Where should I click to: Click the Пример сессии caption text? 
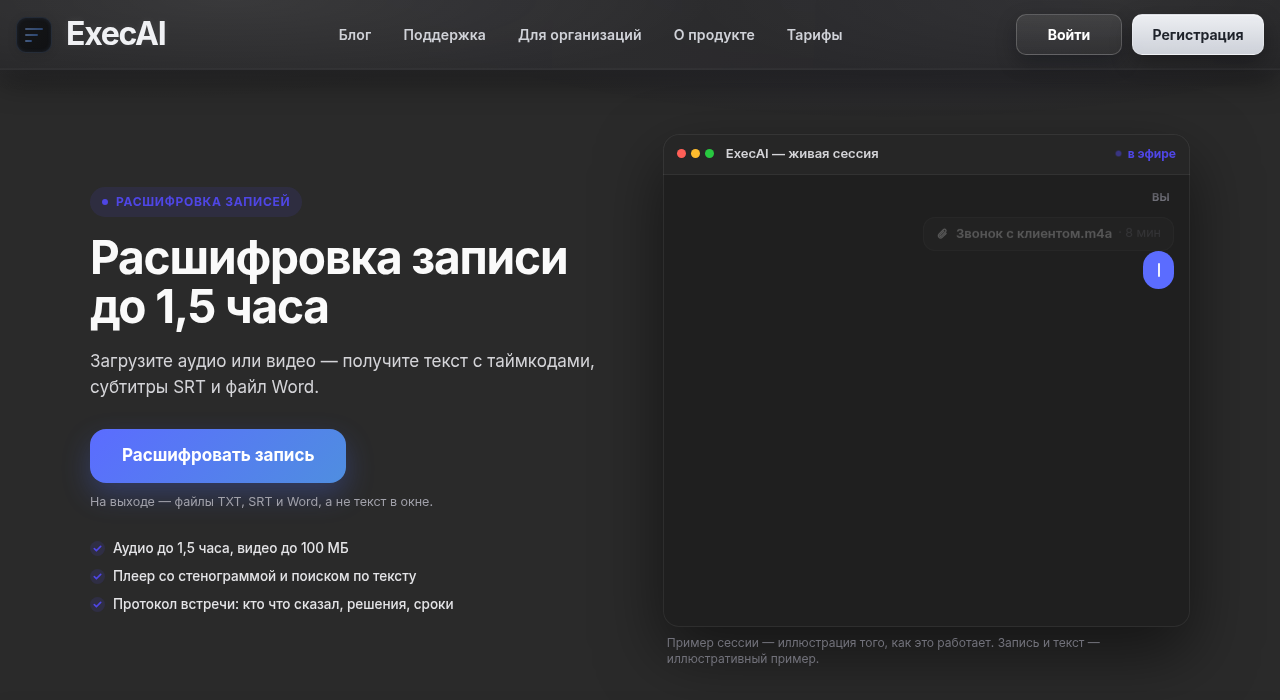coord(884,651)
